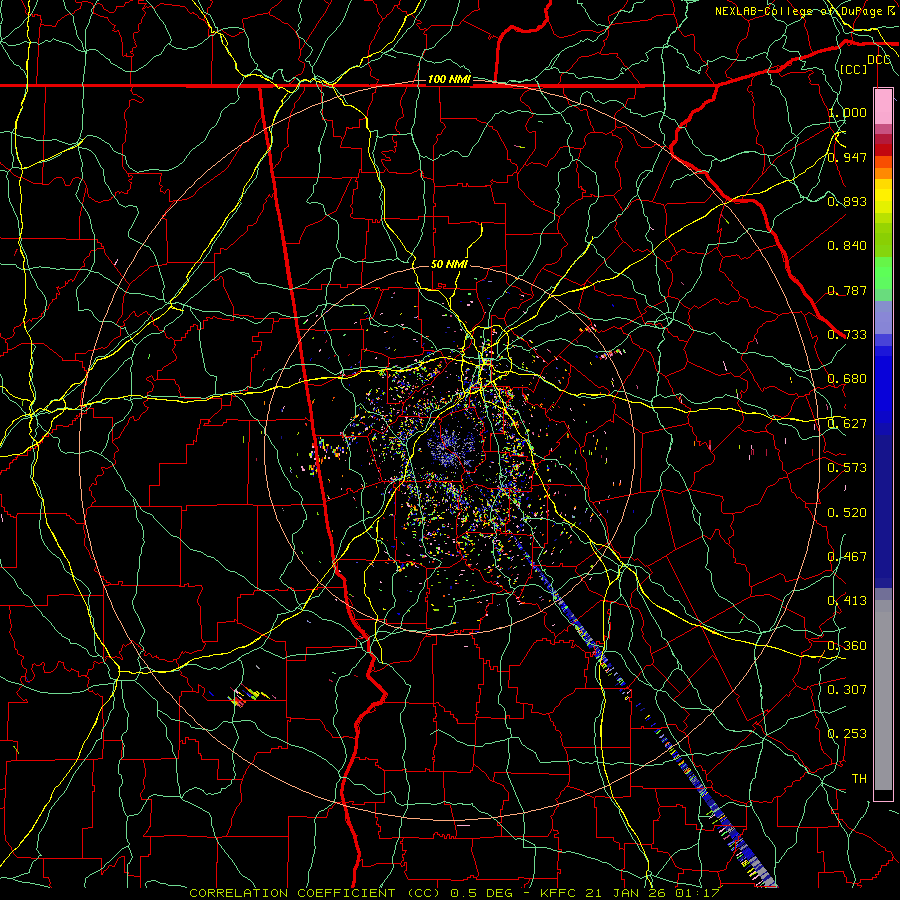Click the 0.360 legend value
The height and width of the screenshot is (900, 900).
(x=847, y=645)
